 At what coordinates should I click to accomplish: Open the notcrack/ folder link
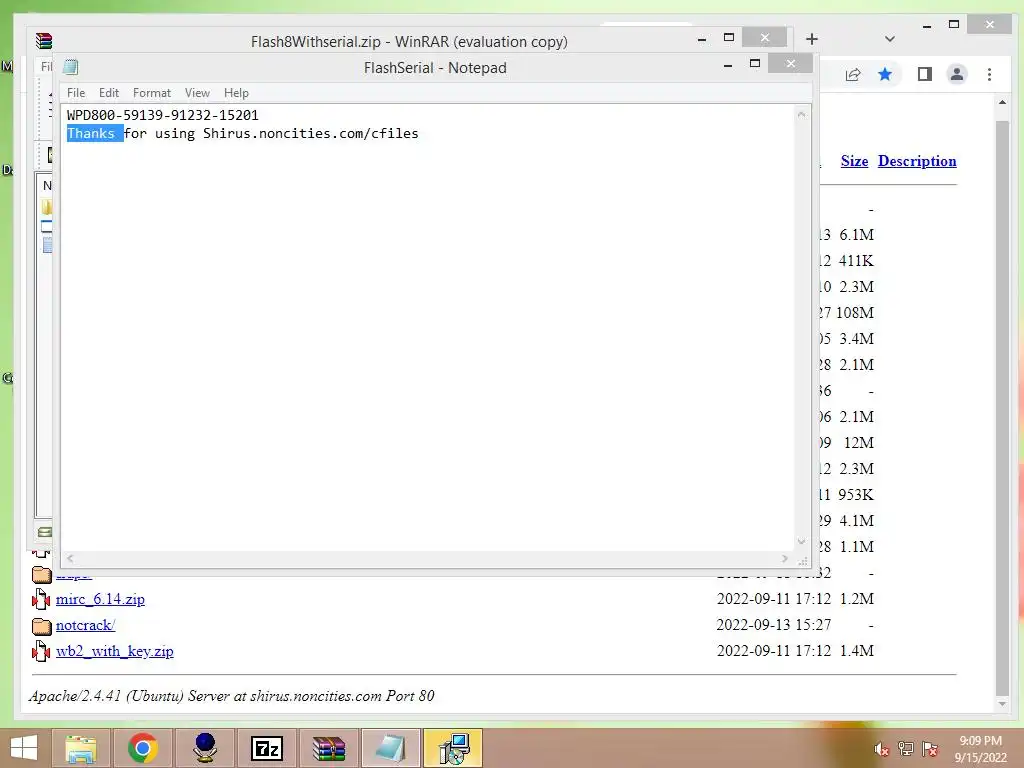85,625
